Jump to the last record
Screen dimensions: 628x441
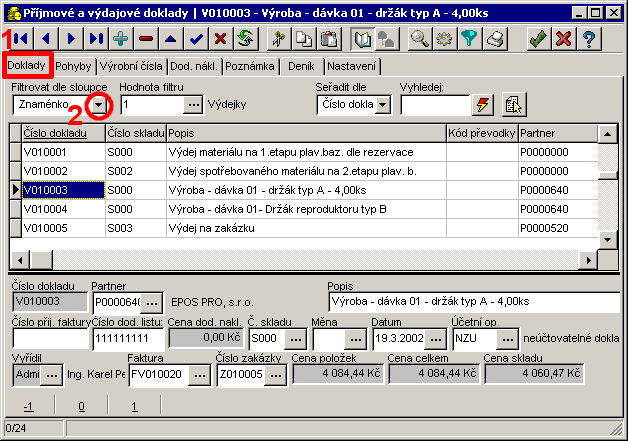point(95,39)
